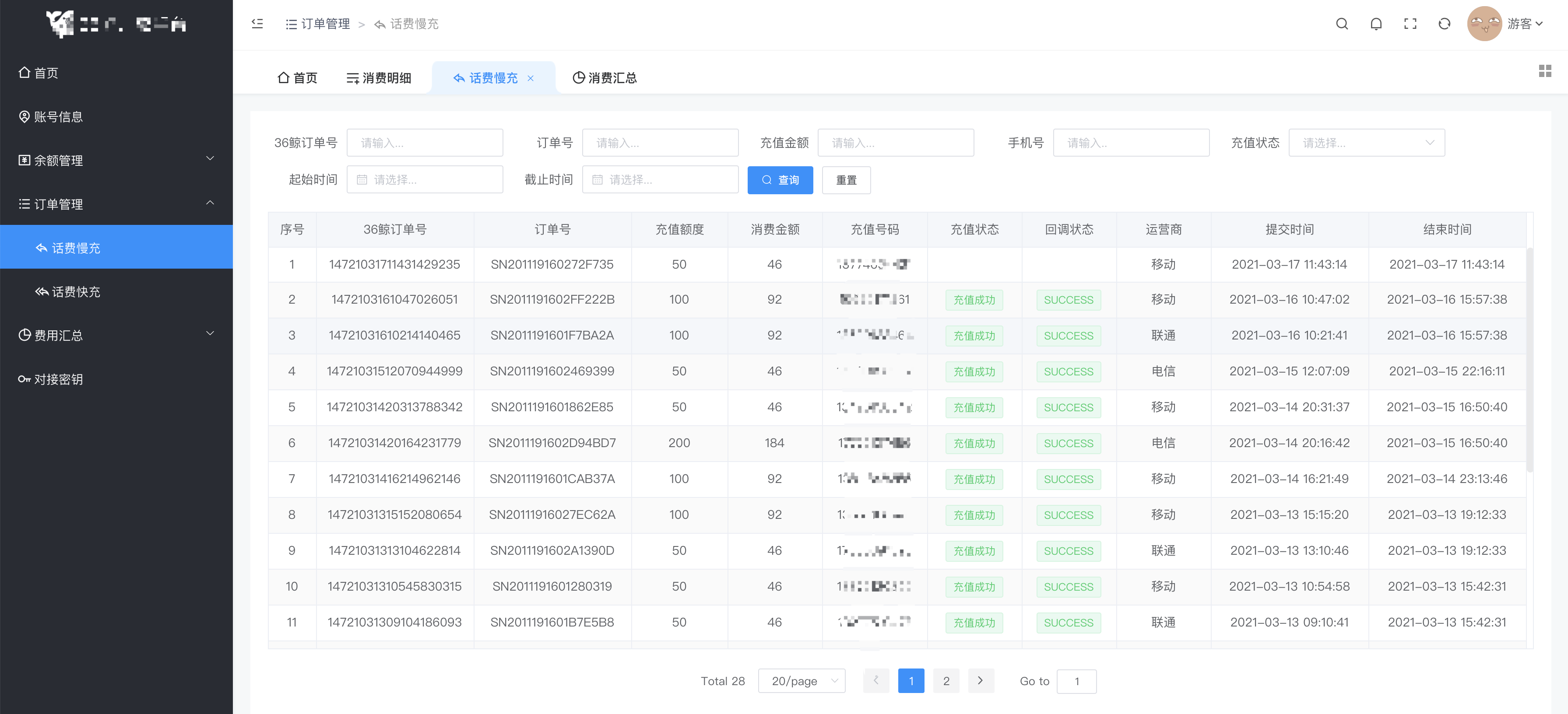Click the guest avatar image
1568x714 pixels.
(1484, 24)
